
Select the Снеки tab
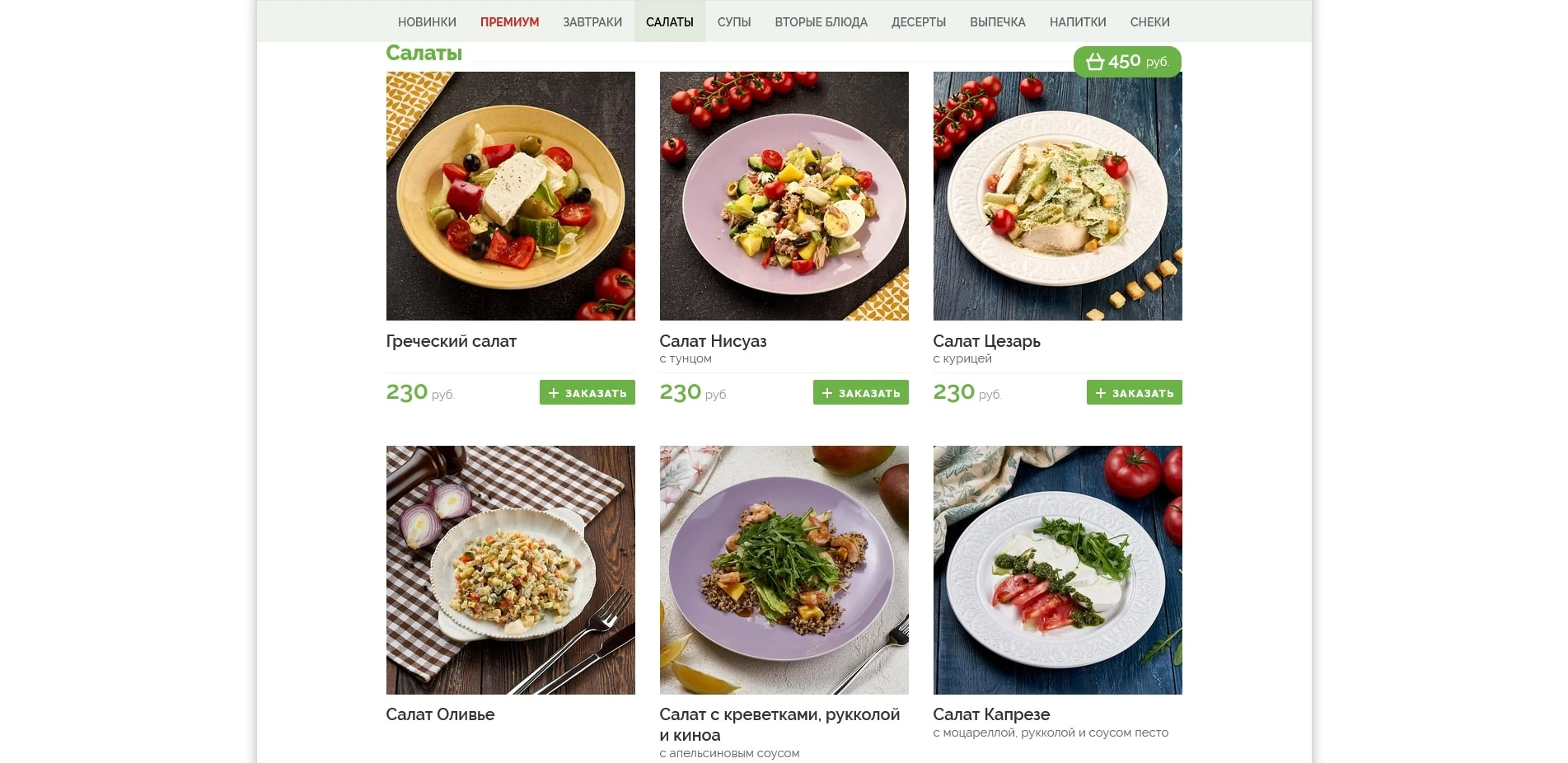coord(1149,22)
